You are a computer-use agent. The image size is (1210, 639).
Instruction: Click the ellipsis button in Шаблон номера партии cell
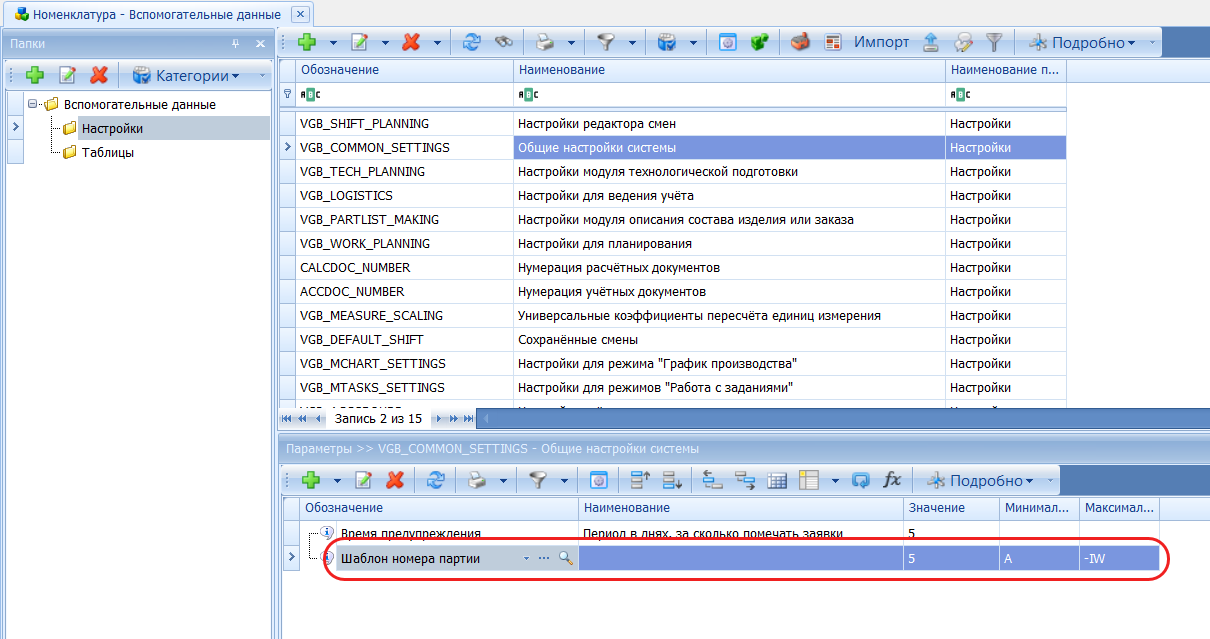[x=544, y=558]
